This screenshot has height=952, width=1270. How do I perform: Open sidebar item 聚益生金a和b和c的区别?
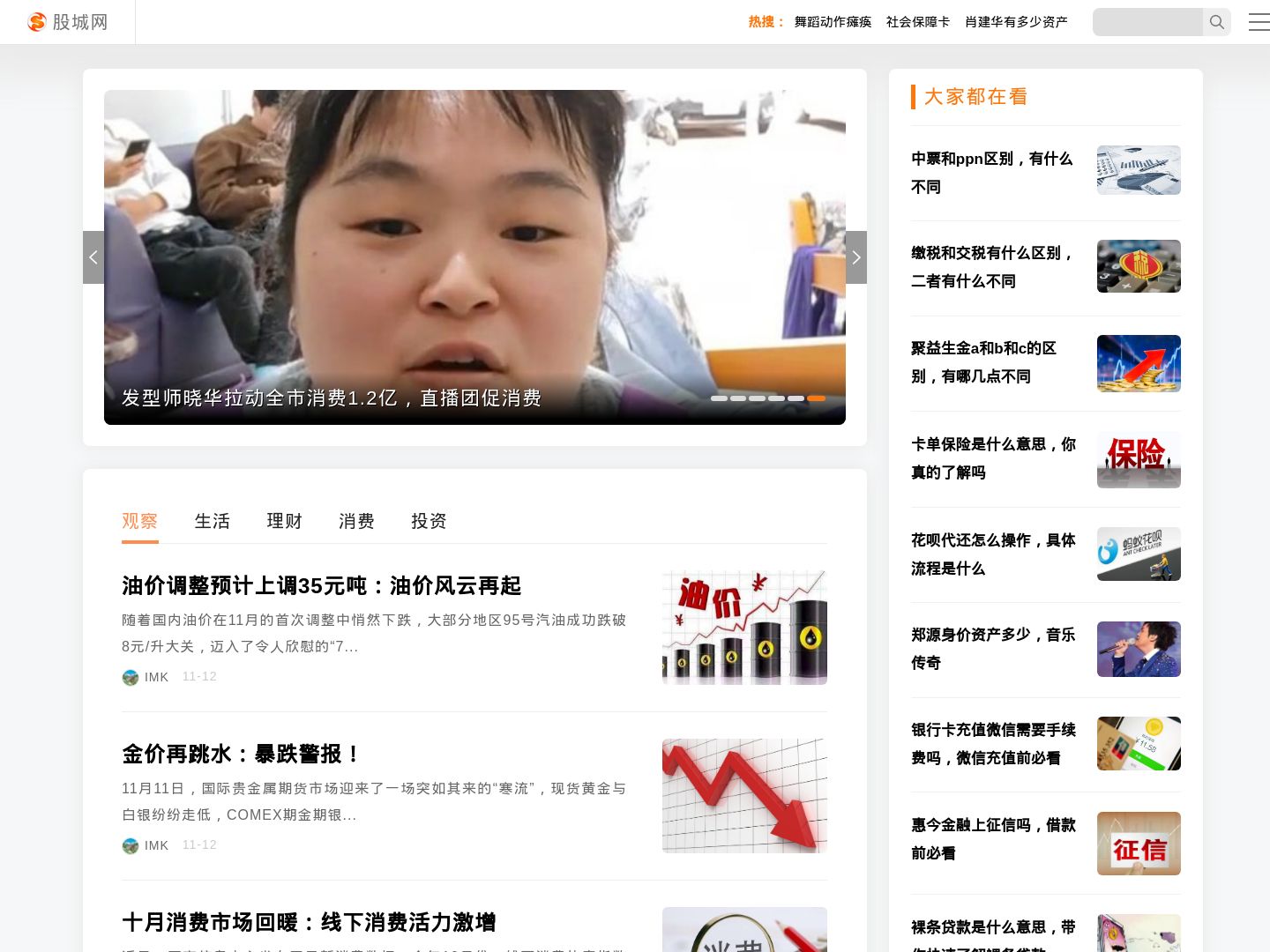pyautogui.click(x=984, y=362)
